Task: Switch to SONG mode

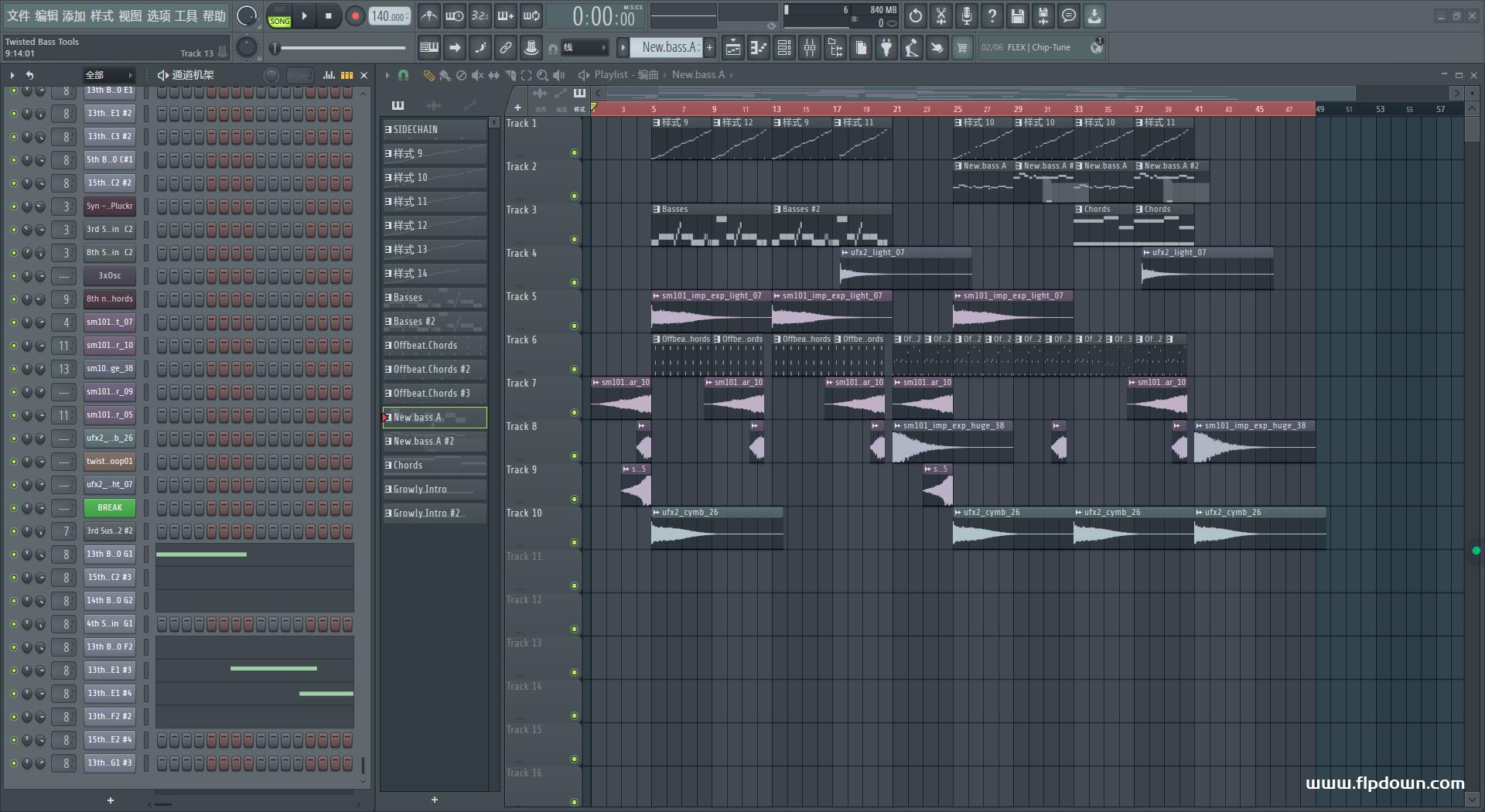Action: point(279,21)
